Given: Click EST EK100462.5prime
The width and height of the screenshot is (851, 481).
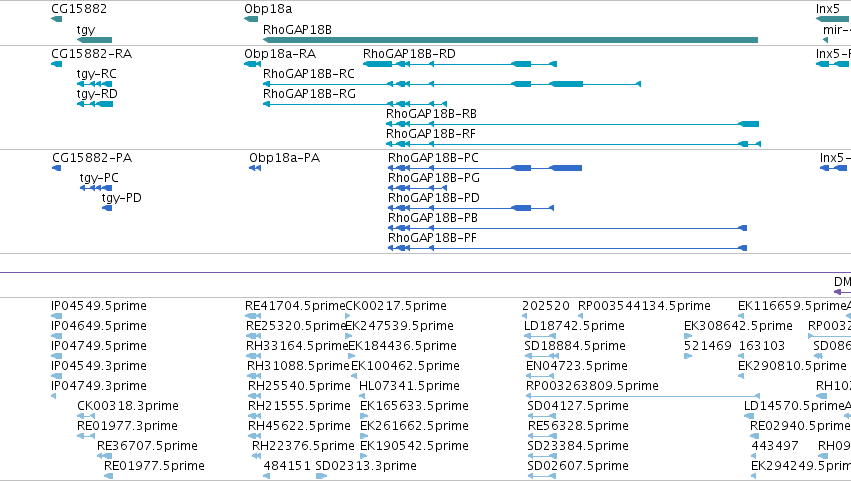Looking at the screenshot, I should tap(405, 366).
